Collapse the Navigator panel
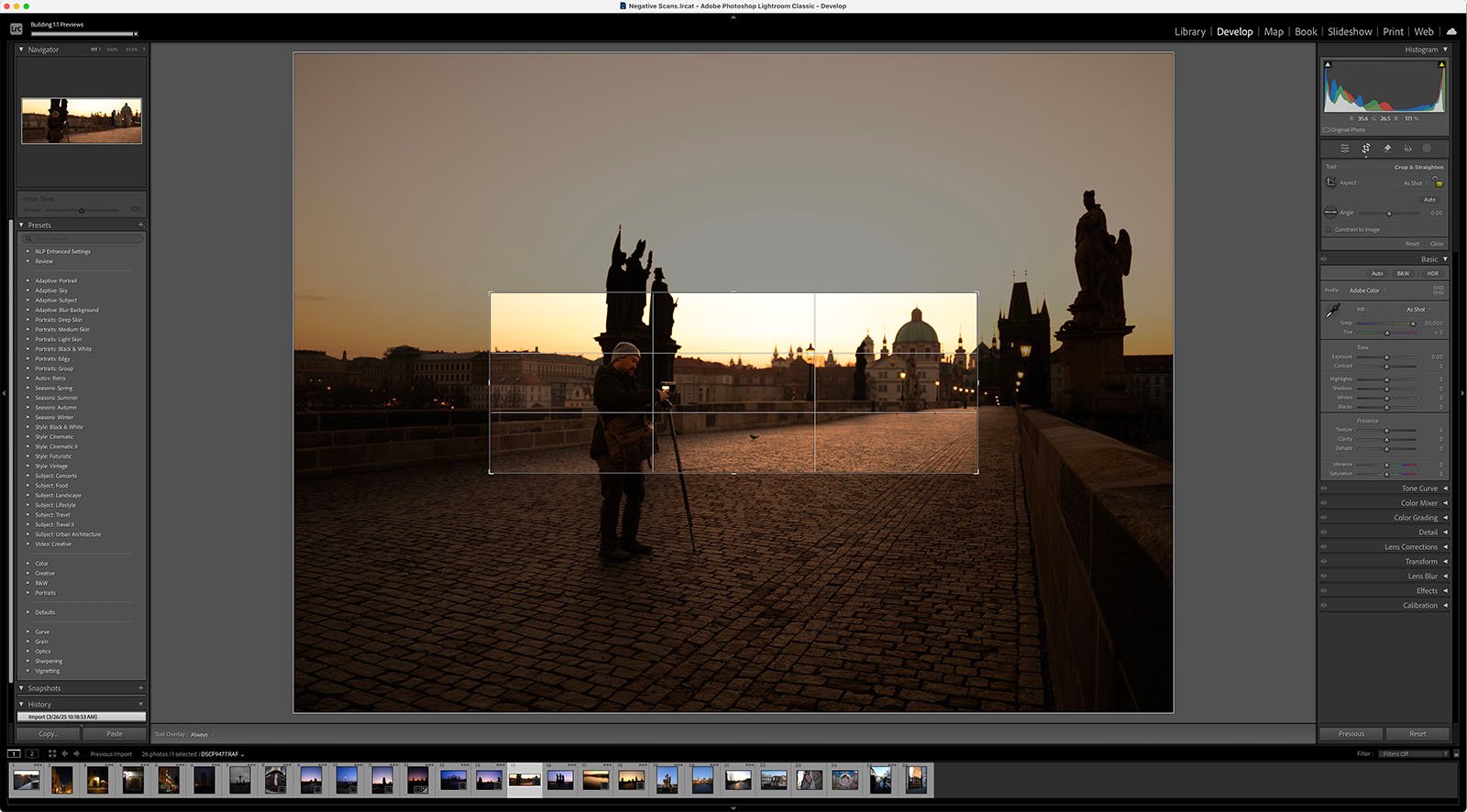Screen dimensions: 1467x812 (x=21, y=49)
